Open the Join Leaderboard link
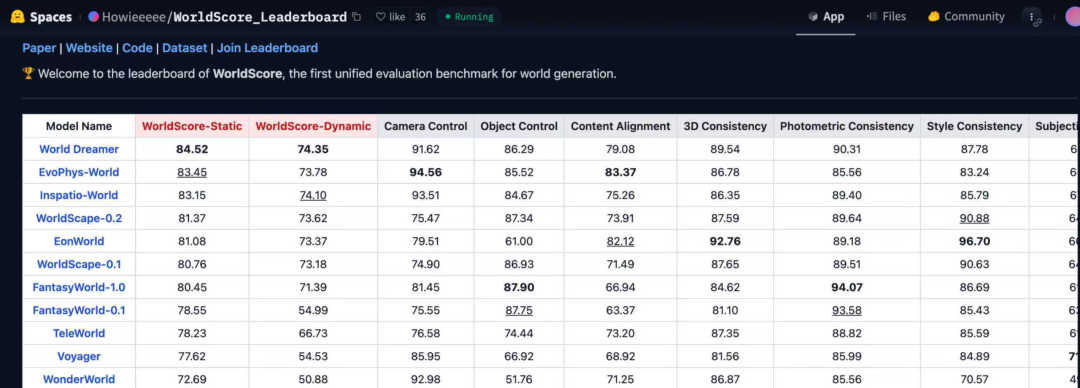 (267, 48)
